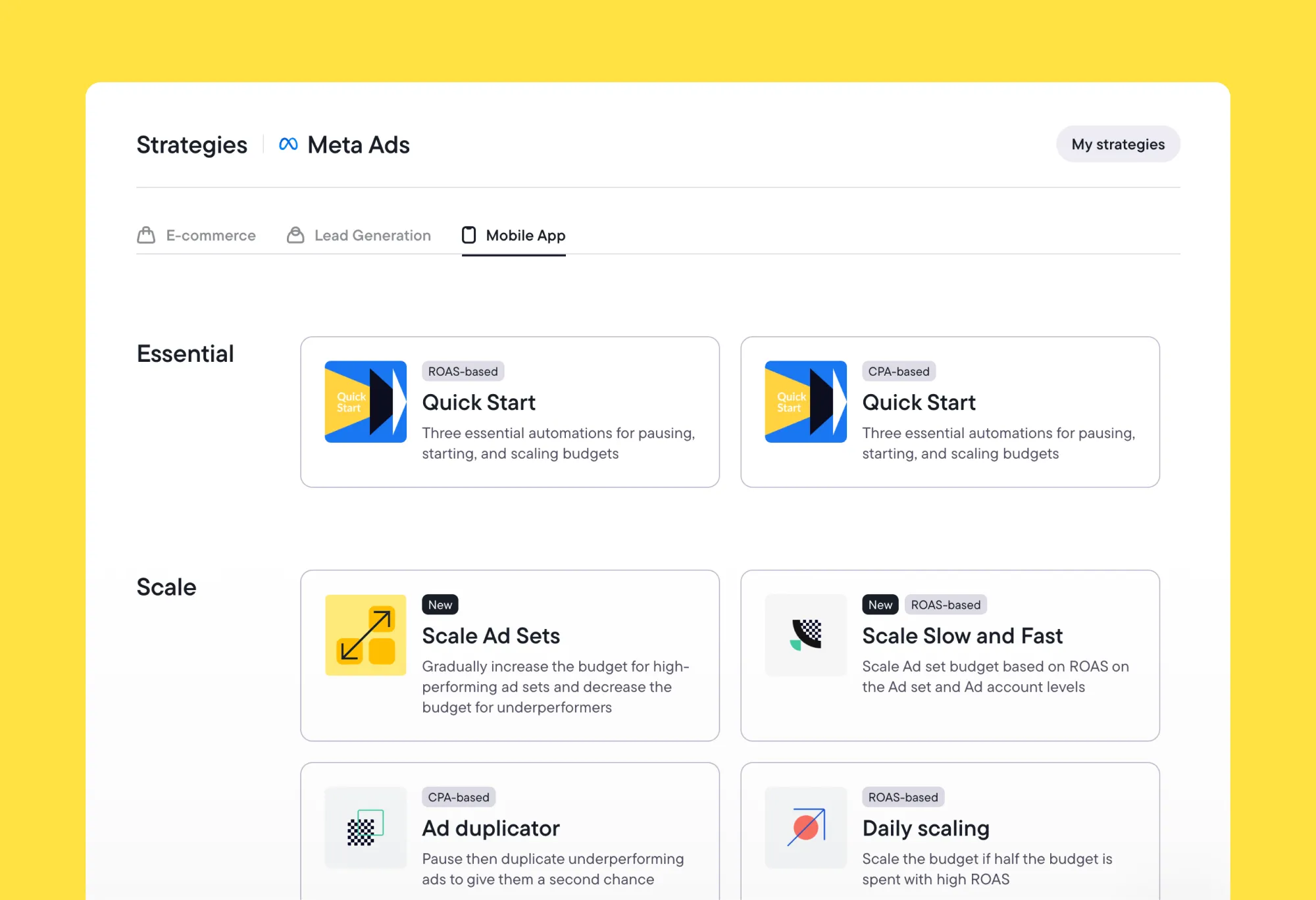This screenshot has height=900, width=1316.
Task: Click the E-commerce shopping bag icon
Action: coord(146,235)
